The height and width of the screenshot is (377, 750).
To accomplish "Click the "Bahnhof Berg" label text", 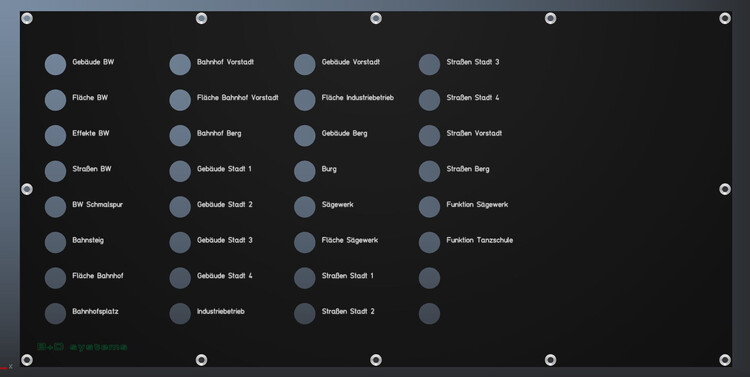I will point(219,133).
